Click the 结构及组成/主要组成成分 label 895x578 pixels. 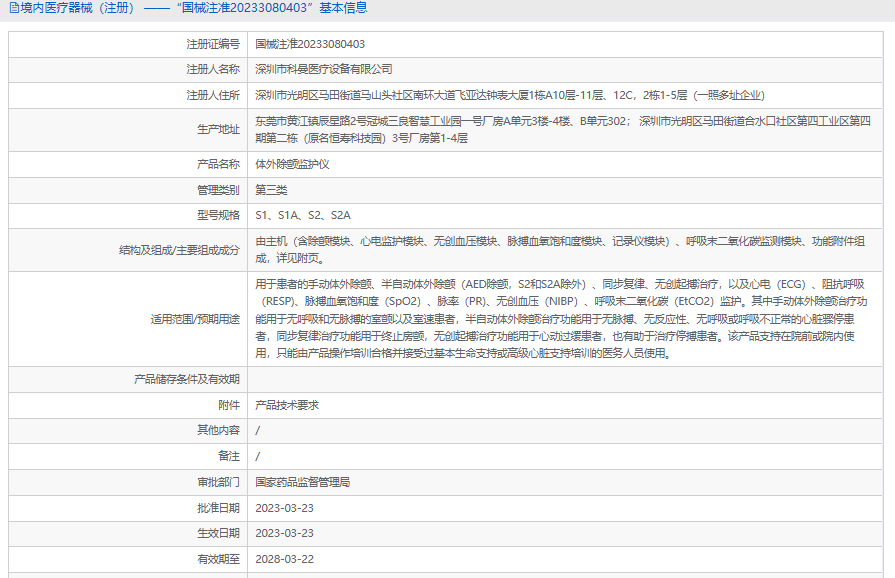(x=179, y=250)
